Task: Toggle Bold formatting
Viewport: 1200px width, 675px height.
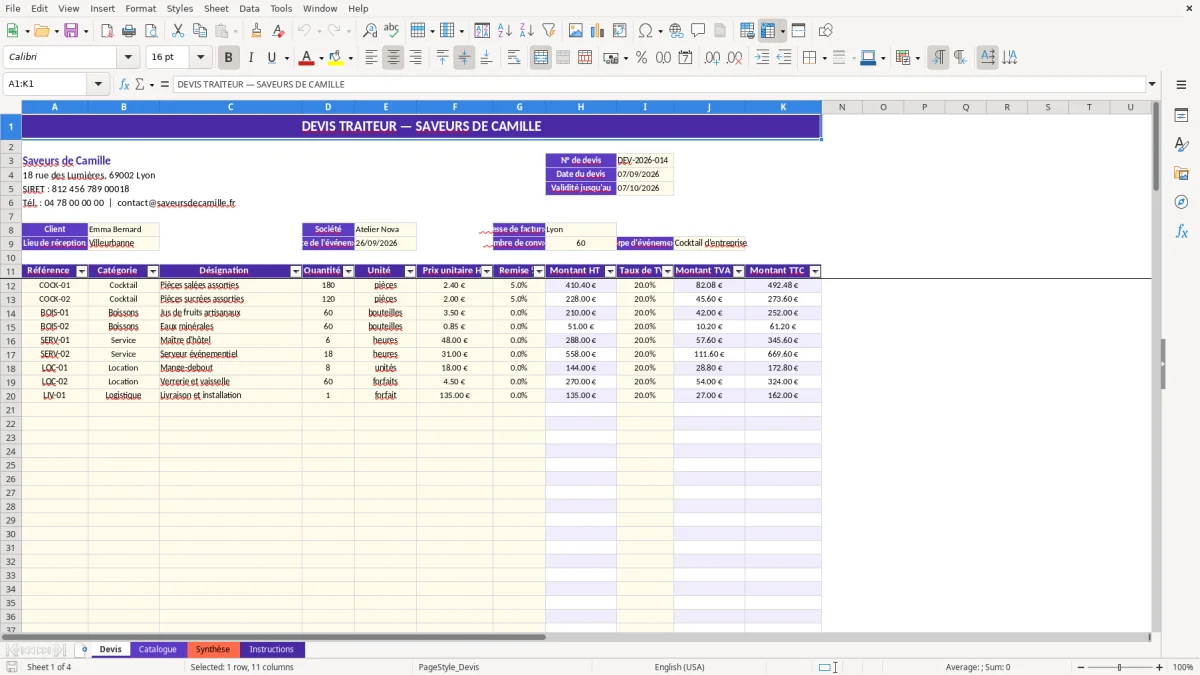Action: pos(228,57)
